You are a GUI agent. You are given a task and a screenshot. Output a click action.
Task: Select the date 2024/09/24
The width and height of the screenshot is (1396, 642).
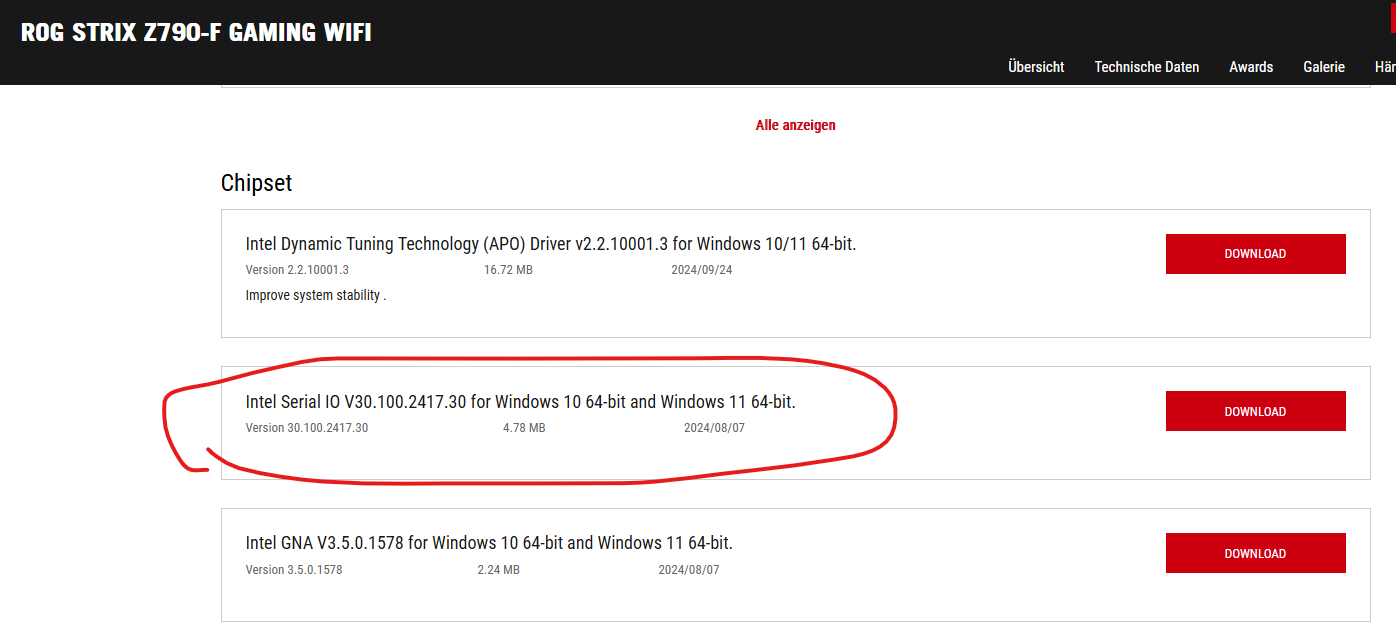coord(702,270)
